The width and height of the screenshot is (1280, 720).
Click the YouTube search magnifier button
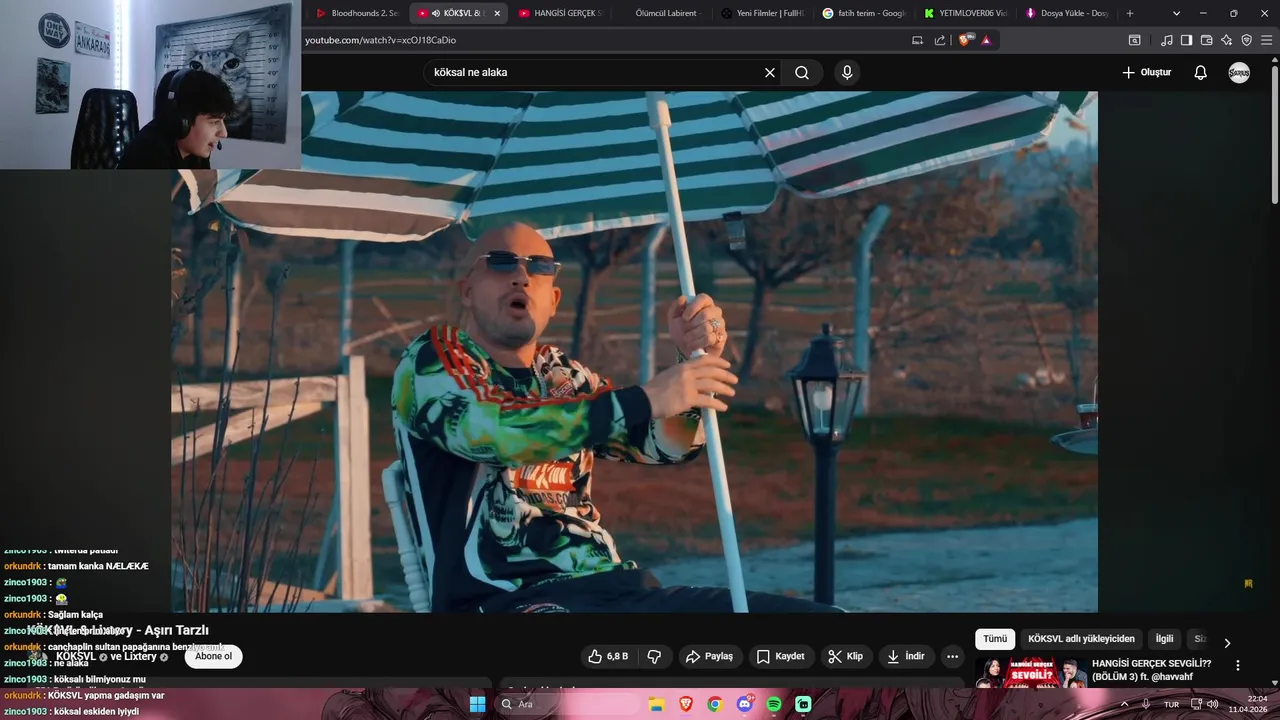[802, 72]
